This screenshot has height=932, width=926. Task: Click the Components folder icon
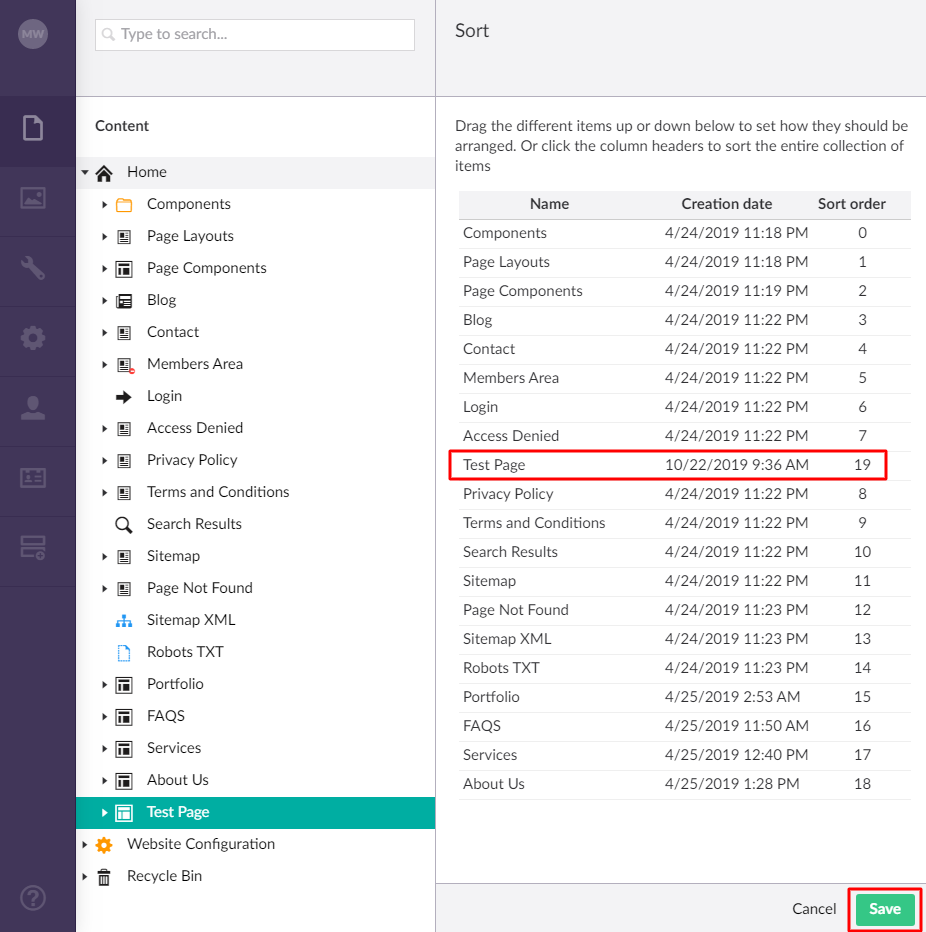[x=124, y=205]
